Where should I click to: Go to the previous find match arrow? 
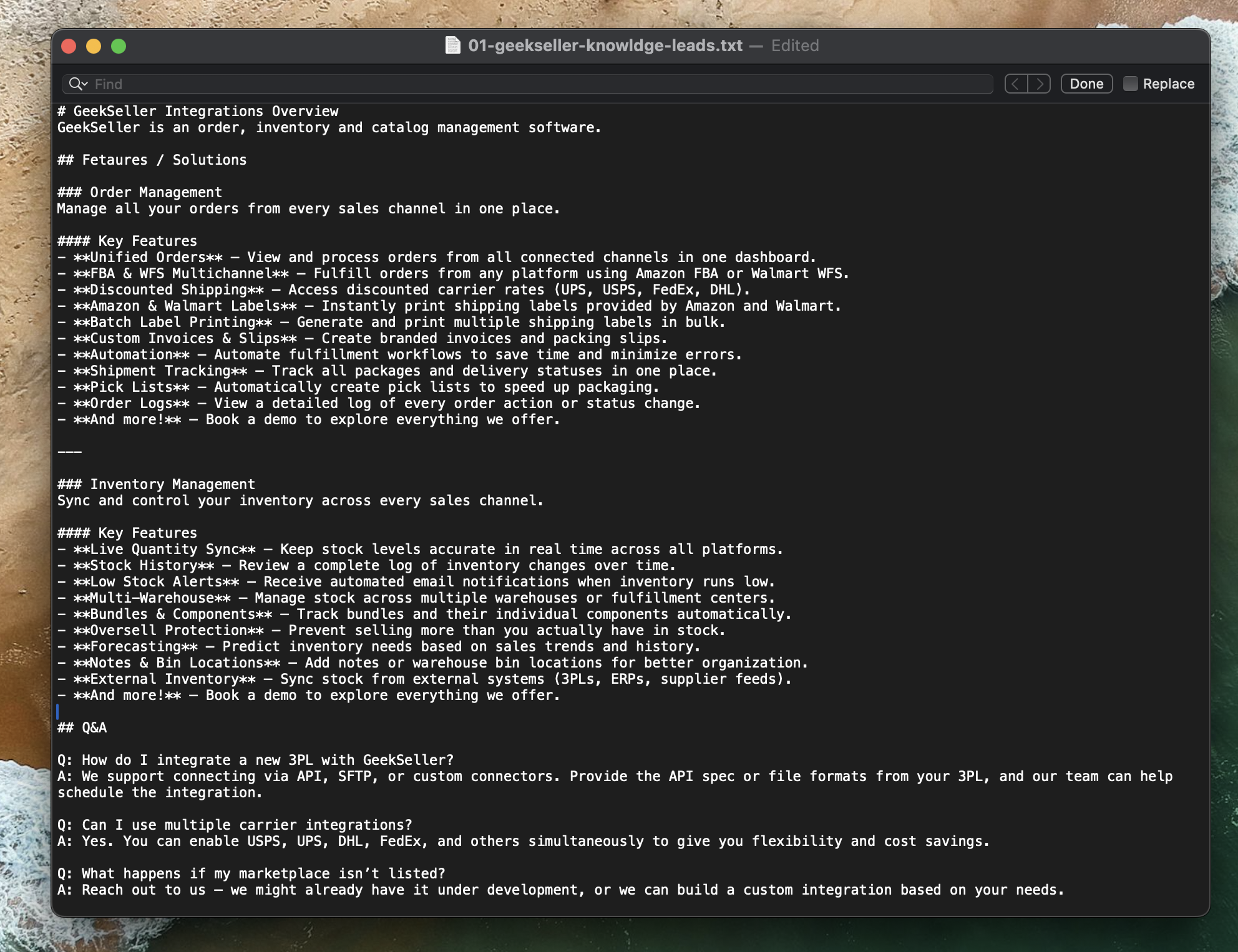click(x=1016, y=84)
